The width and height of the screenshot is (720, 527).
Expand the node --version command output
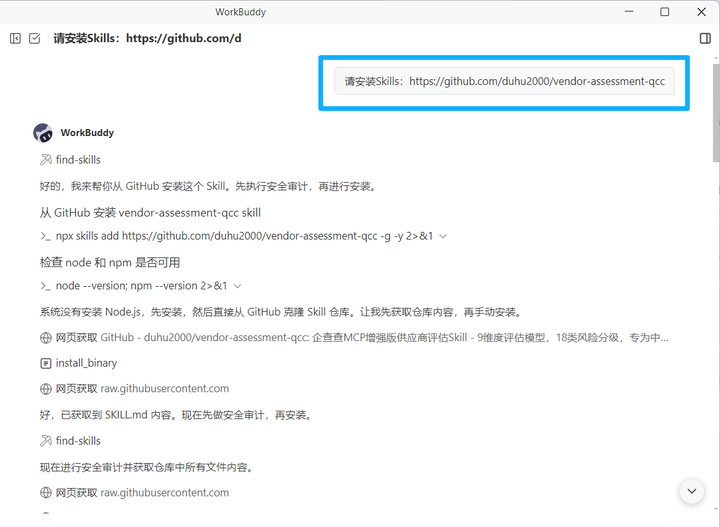pos(237,286)
